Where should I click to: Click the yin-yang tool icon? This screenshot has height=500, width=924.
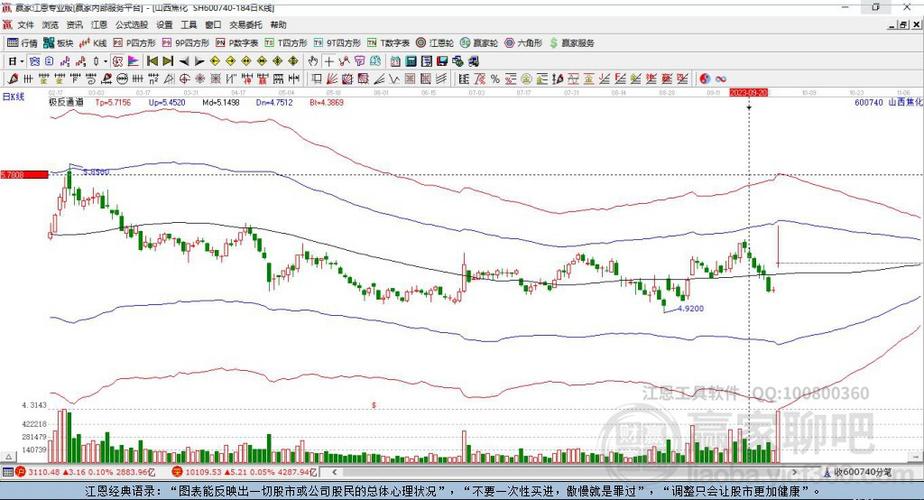(x=705, y=78)
